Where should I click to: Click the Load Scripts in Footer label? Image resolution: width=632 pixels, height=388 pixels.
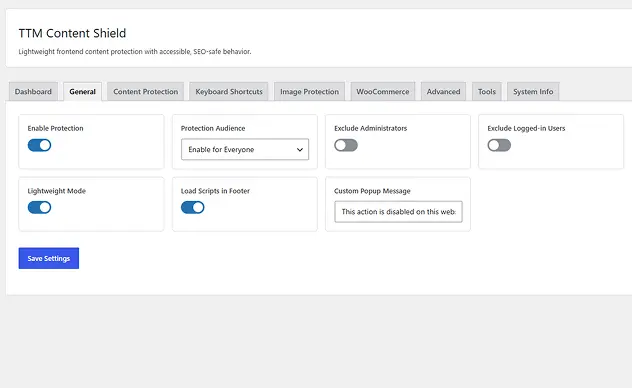click(215, 191)
